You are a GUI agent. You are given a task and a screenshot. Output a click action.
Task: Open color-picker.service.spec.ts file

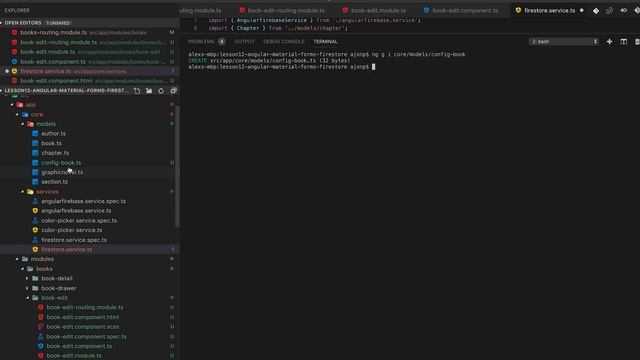(79, 220)
